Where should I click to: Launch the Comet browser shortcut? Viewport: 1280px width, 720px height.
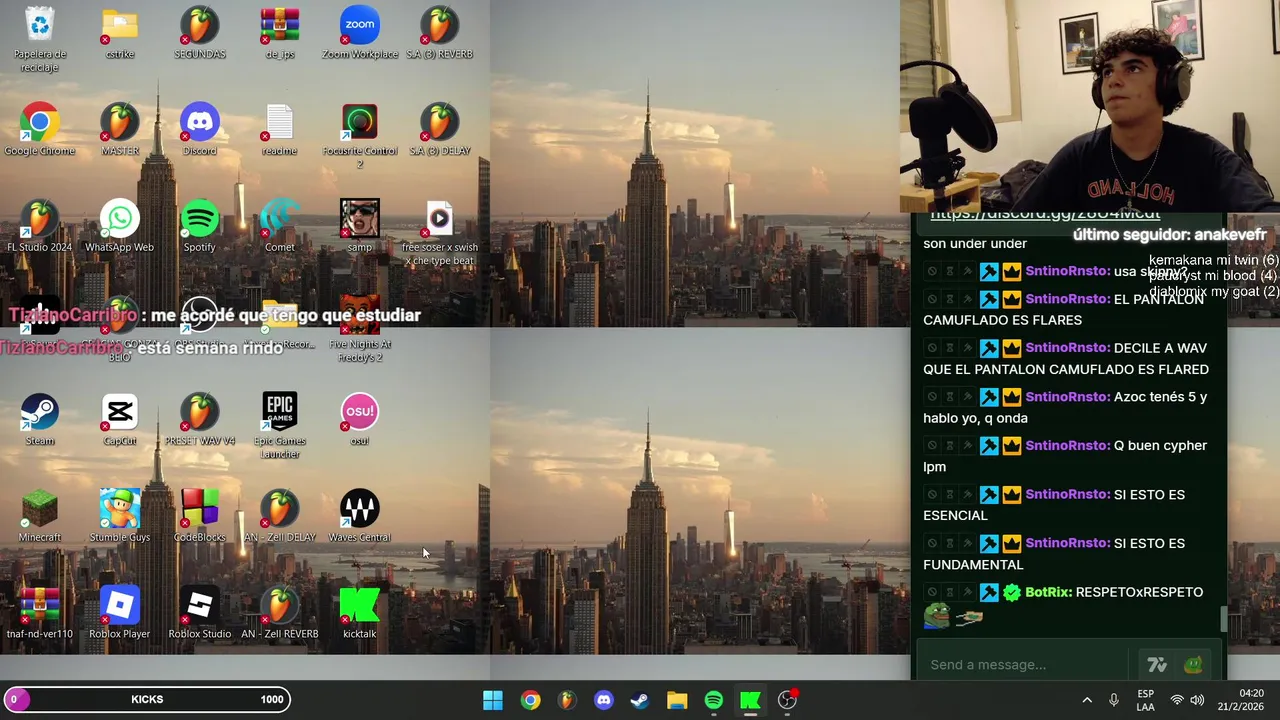(x=280, y=226)
